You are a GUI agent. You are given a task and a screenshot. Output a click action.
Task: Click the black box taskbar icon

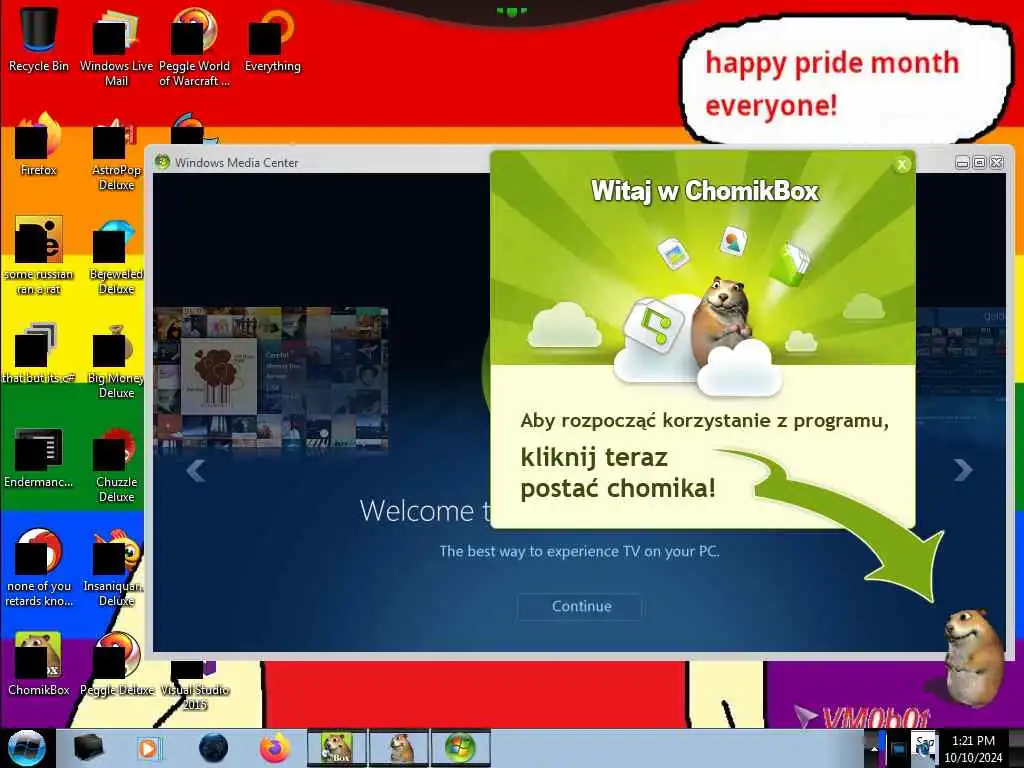(x=88, y=748)
